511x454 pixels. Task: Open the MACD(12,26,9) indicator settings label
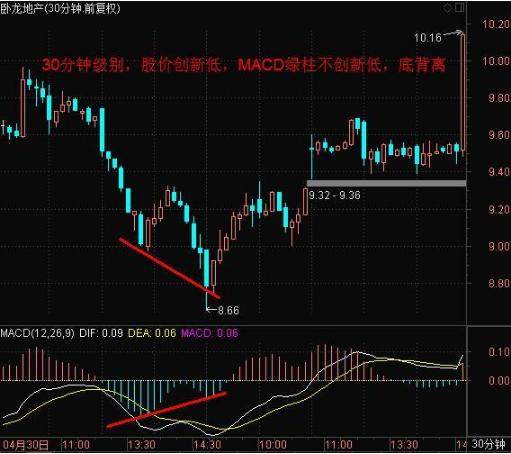point(37,333)
